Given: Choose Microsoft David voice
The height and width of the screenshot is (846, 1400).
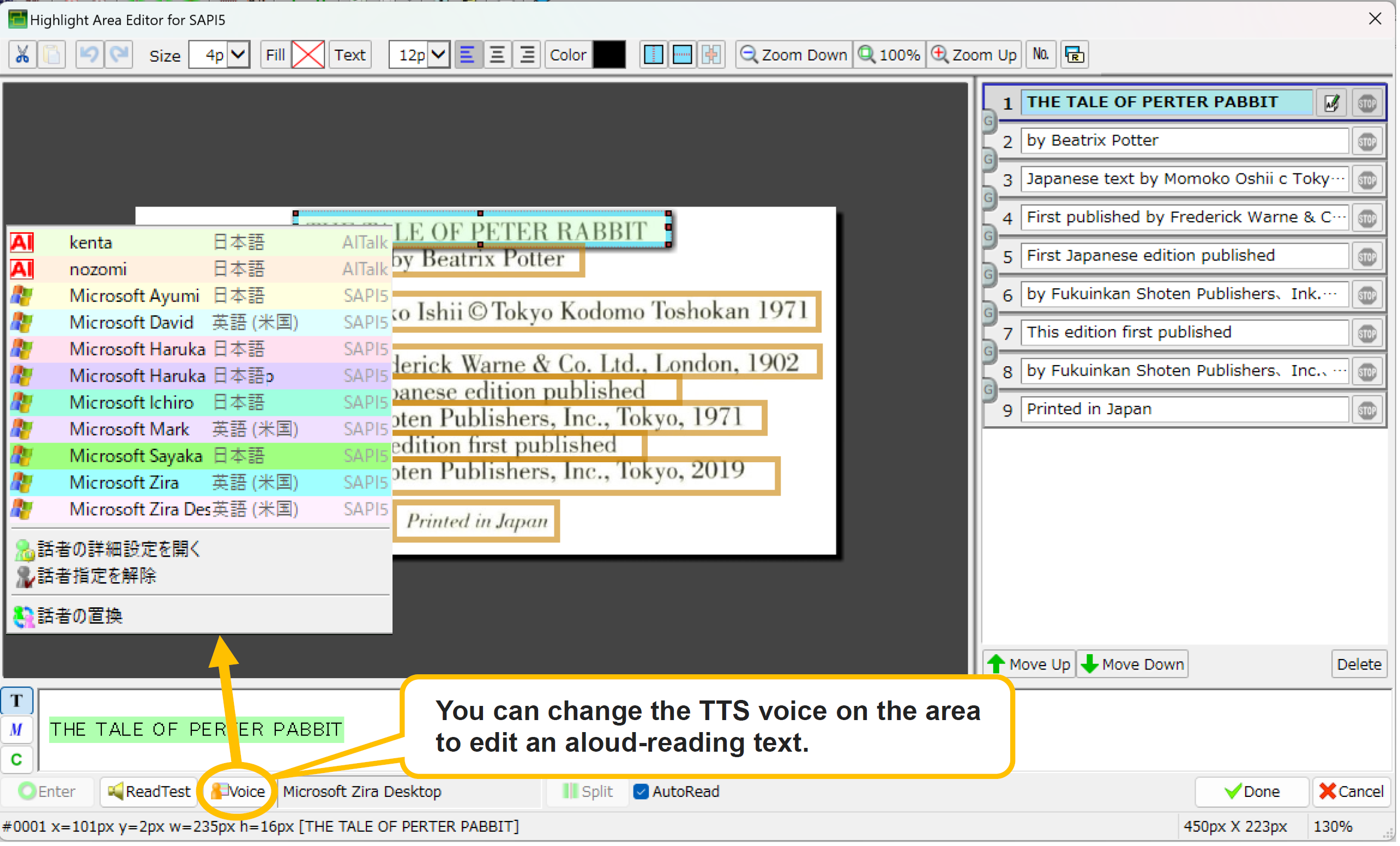Looking at the screenshot, I should (x=200, y=323).
